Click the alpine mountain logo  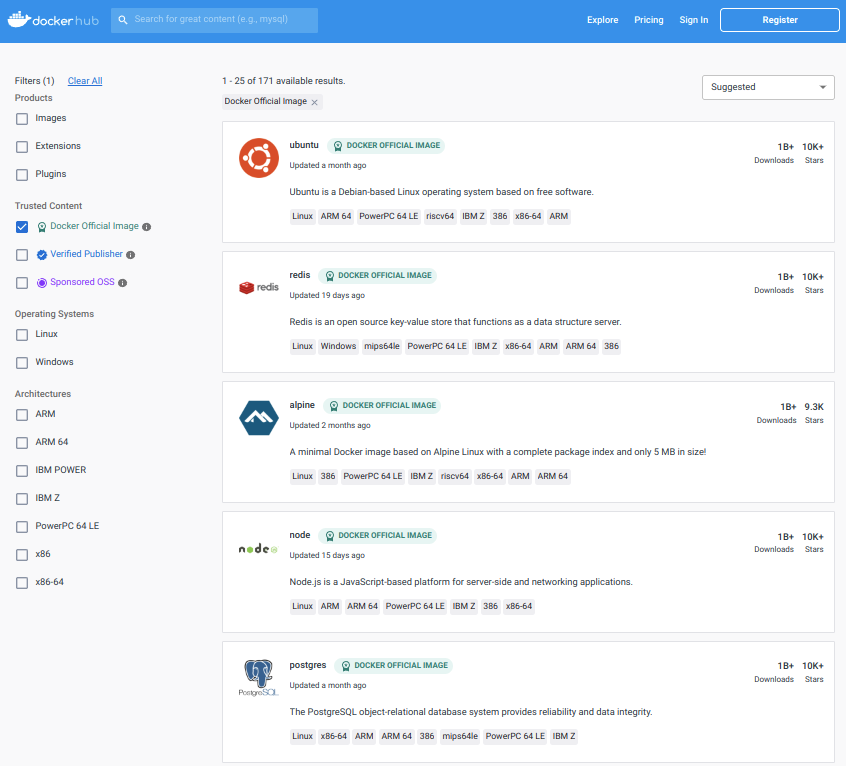point(258,417)
